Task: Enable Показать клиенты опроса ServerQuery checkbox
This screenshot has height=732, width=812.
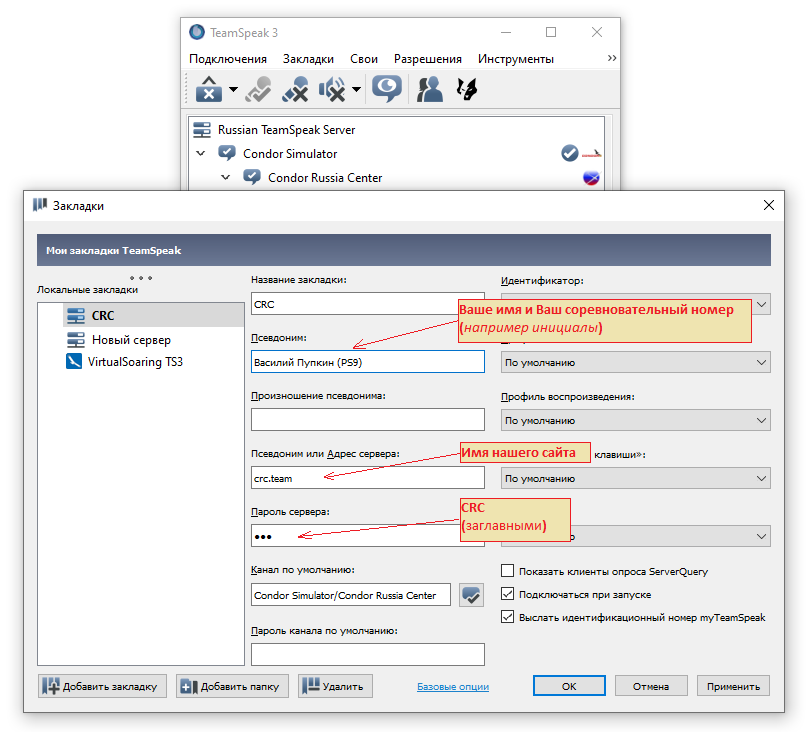Action: point(507,572)
